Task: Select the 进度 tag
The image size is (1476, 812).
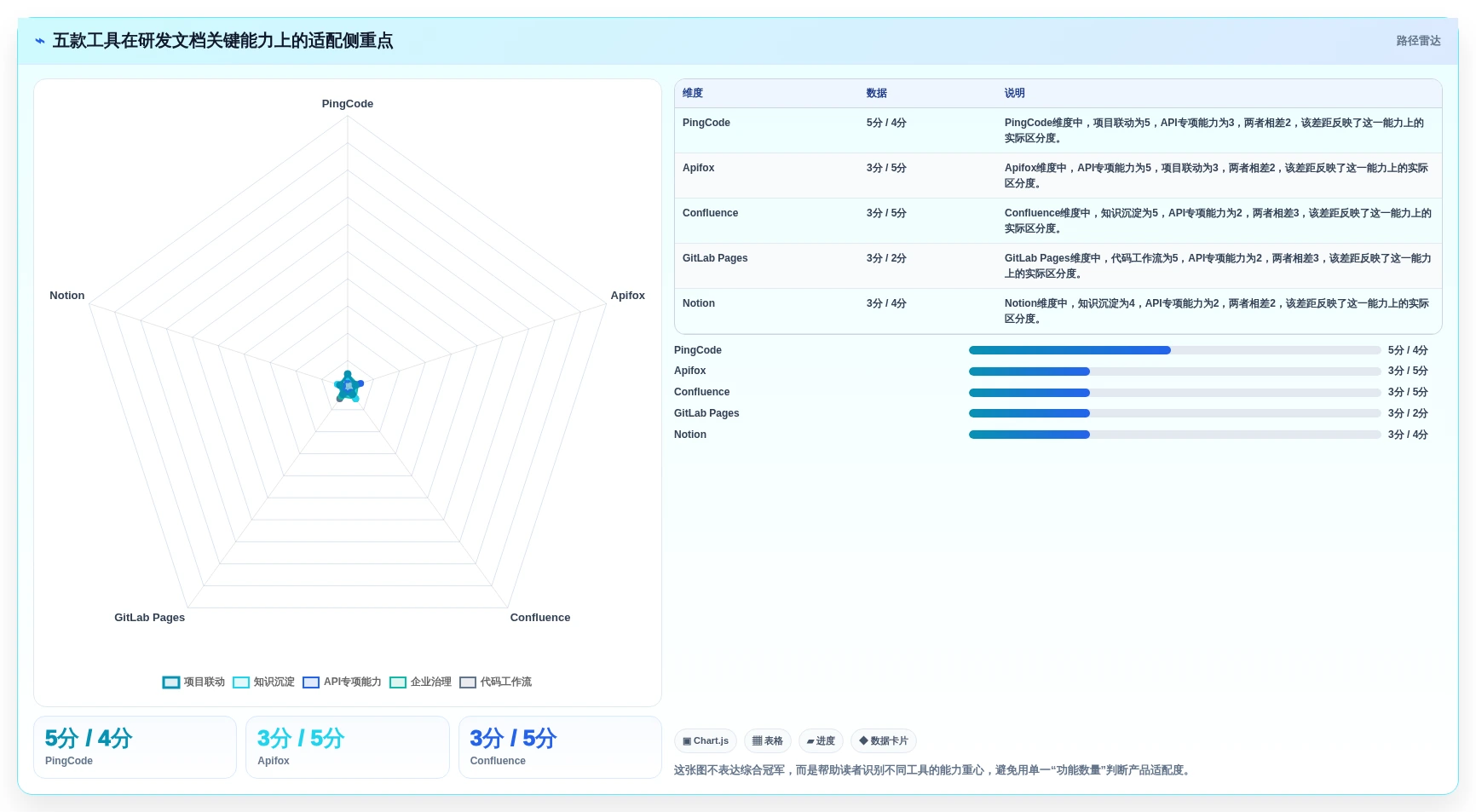Action: [x=822, y=741]
